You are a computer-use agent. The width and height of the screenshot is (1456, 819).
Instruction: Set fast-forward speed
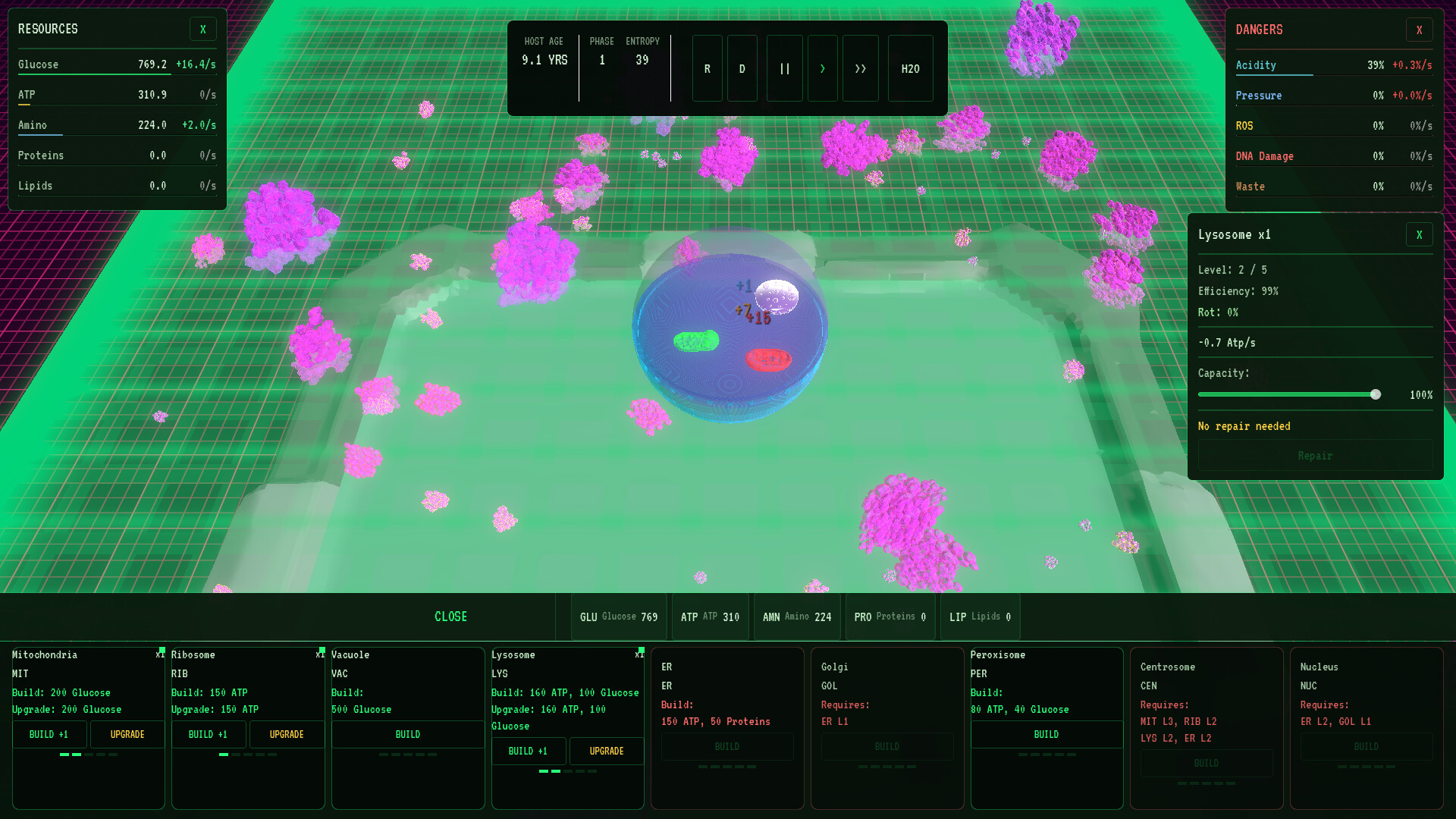tap(860, 68)
